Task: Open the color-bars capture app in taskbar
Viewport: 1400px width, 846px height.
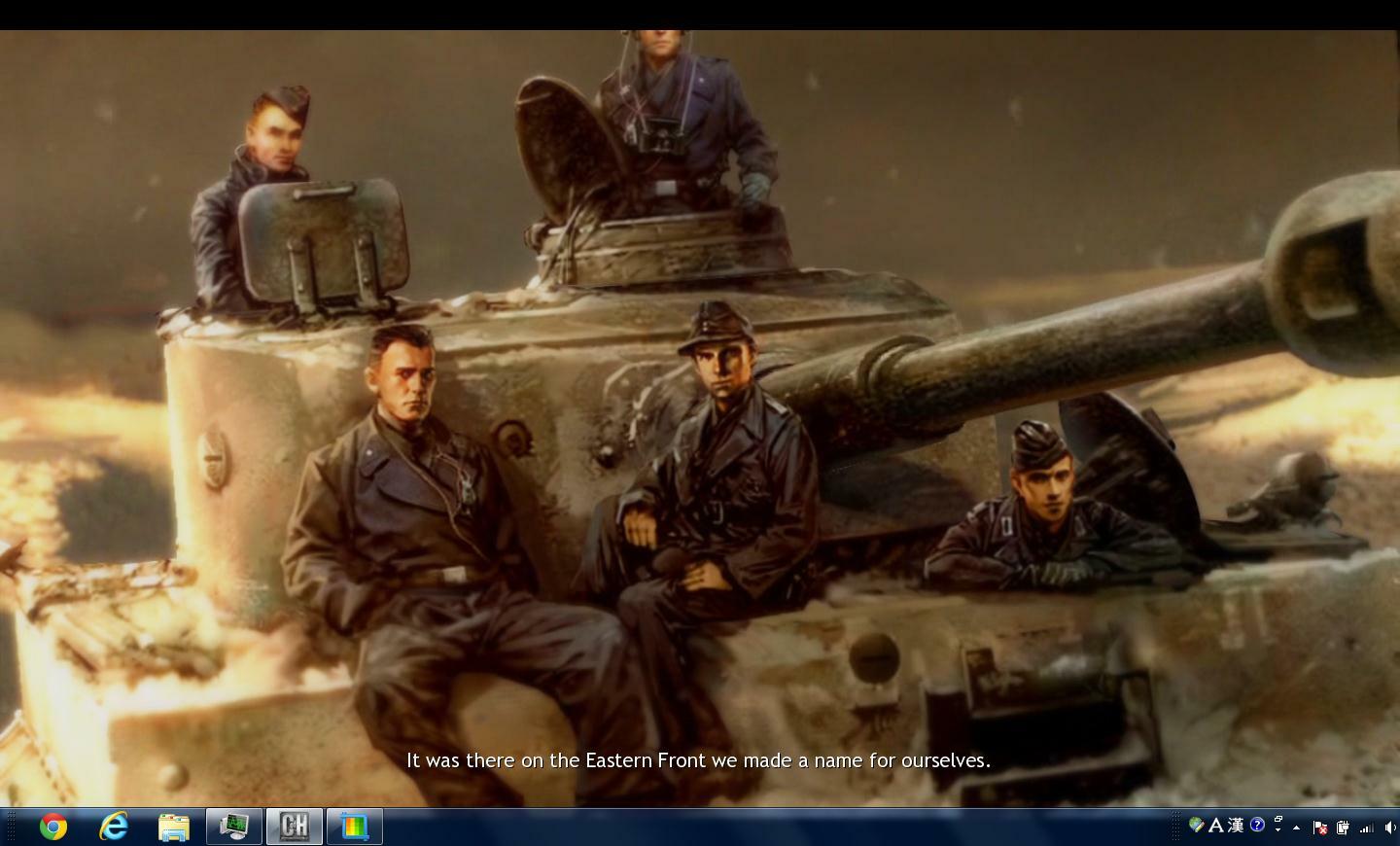Action: click(x=355, y=827)
